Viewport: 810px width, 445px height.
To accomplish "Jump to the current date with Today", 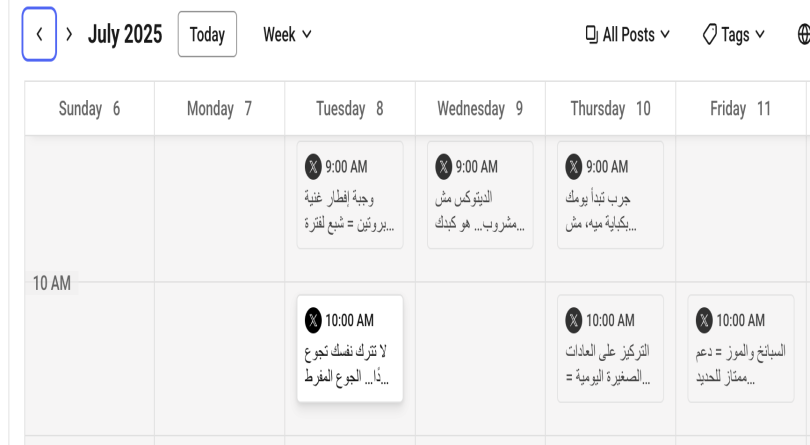I will (x=207, y=34).
